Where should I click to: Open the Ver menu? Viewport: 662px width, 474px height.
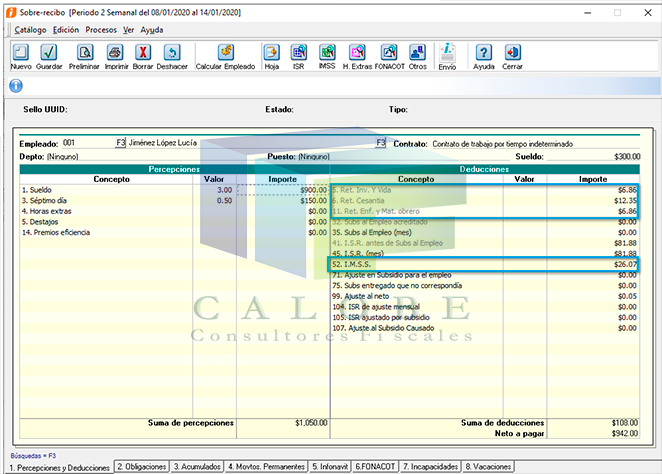pyautogui.click(x=128, y=30)
